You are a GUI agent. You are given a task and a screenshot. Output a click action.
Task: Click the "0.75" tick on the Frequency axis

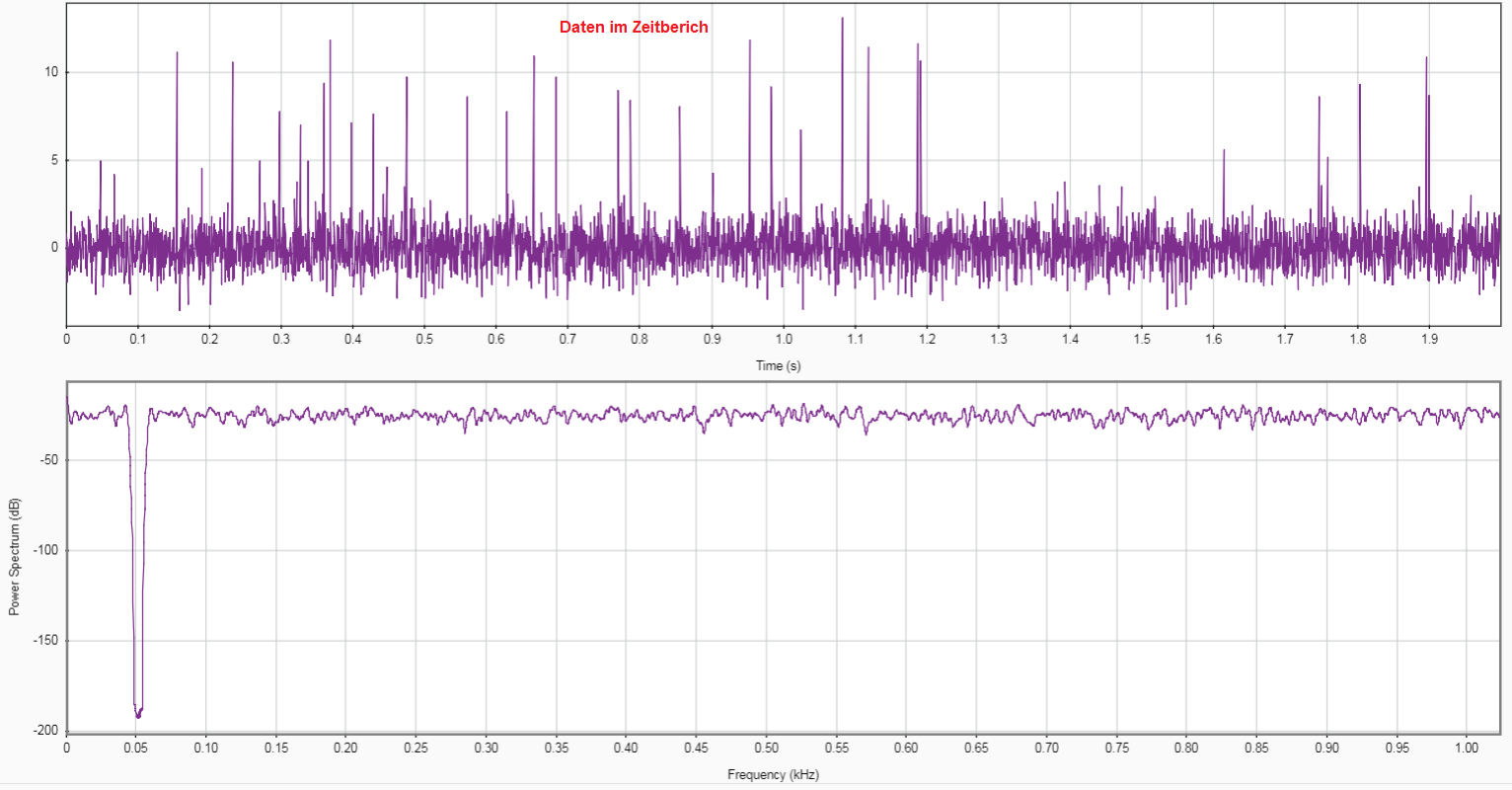pos(1117,748)
